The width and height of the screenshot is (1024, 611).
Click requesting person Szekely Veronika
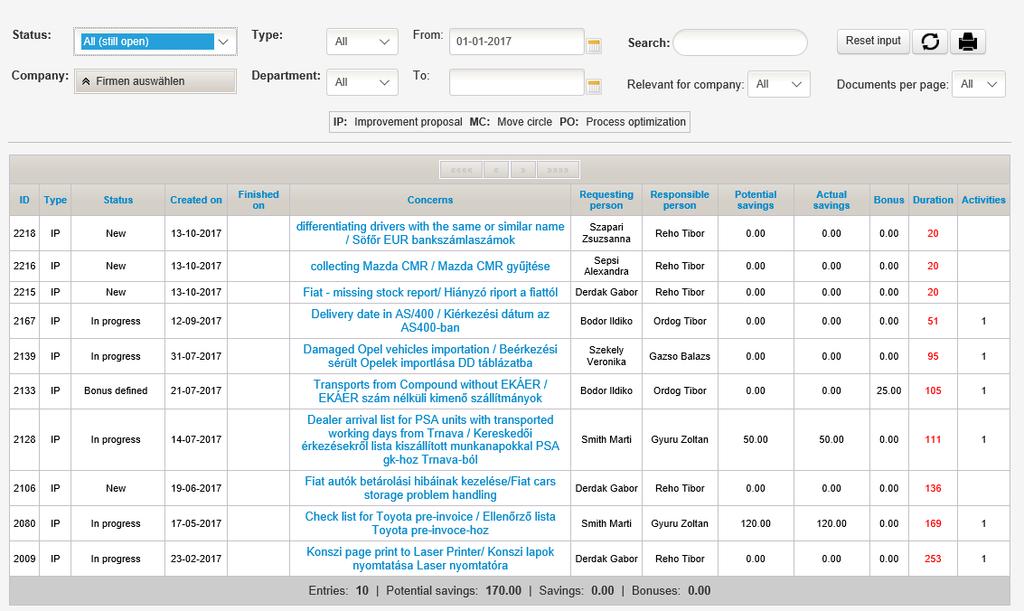click(x=606, y=356)
